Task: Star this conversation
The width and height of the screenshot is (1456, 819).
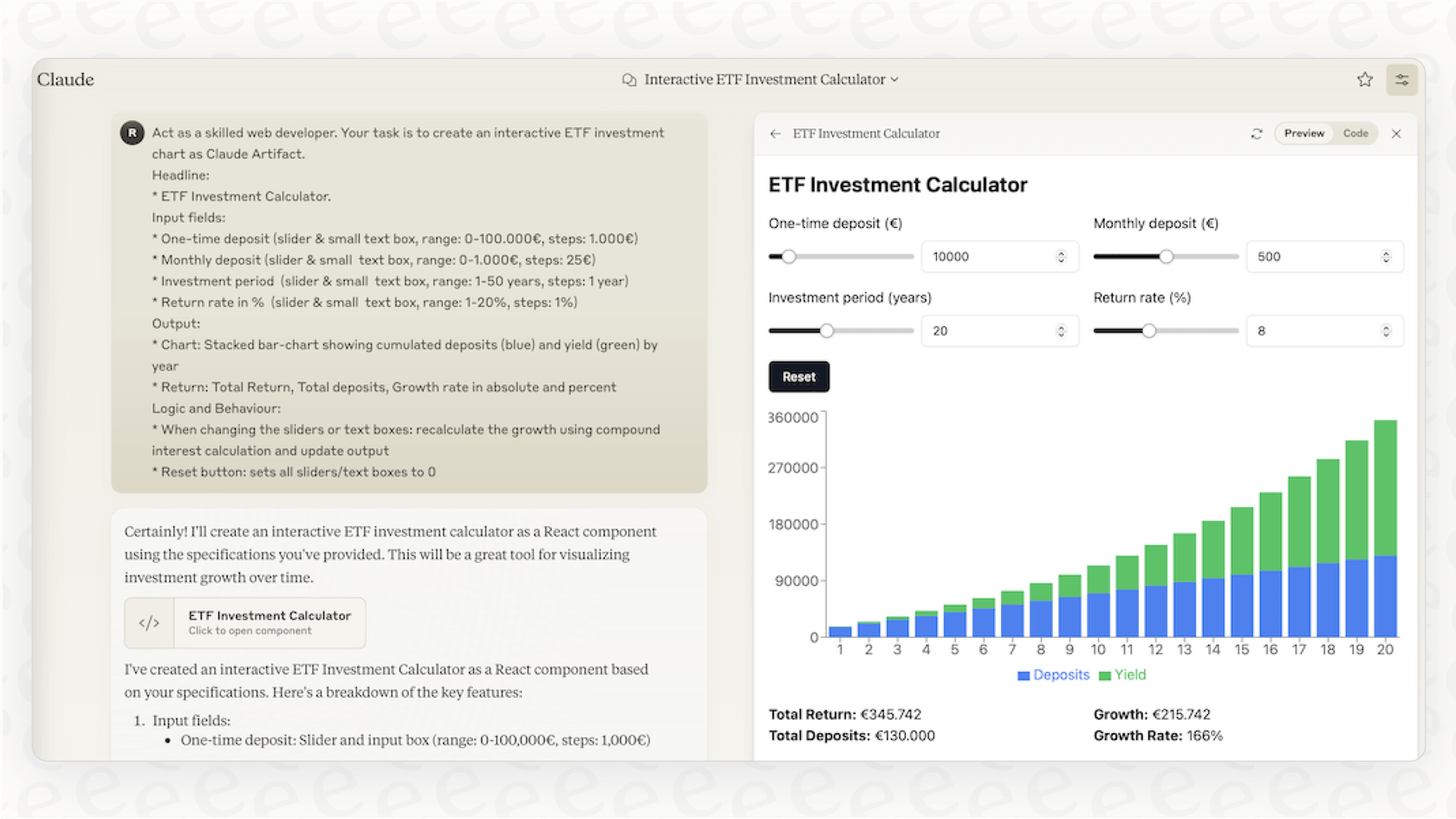Action: (1364, 79)
